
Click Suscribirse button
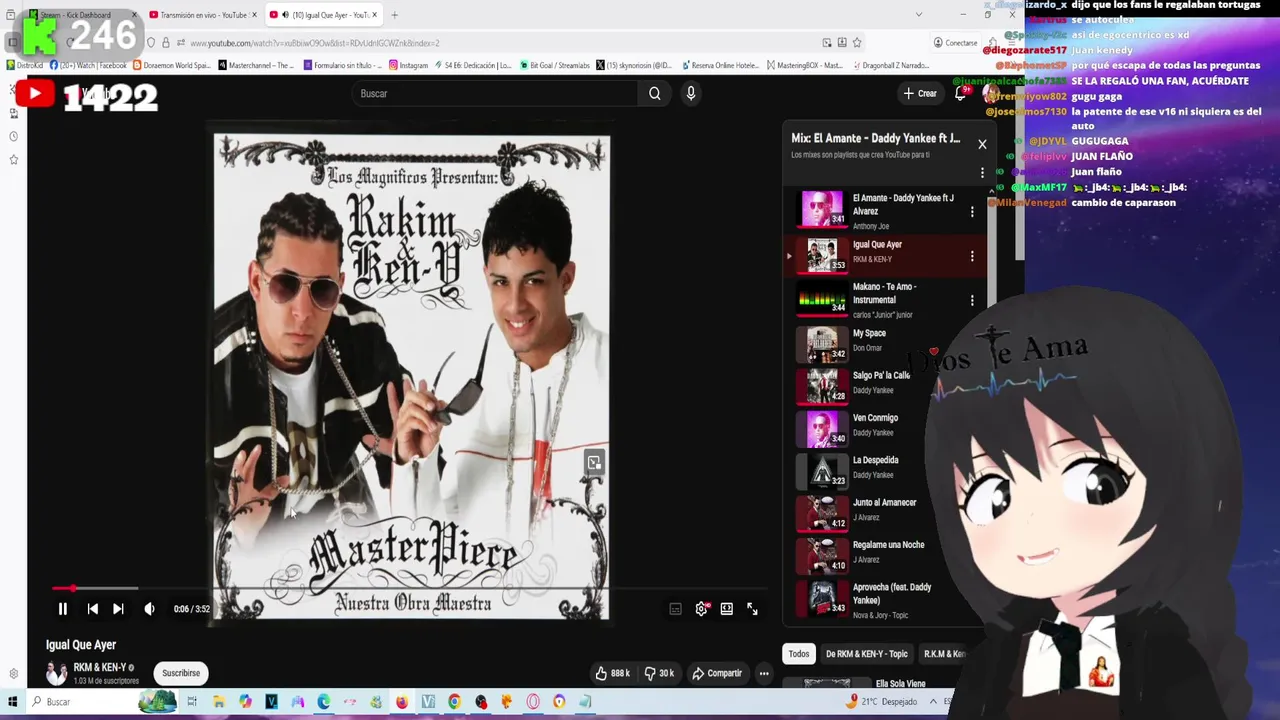pyautogui.click(x=181, y=673)
